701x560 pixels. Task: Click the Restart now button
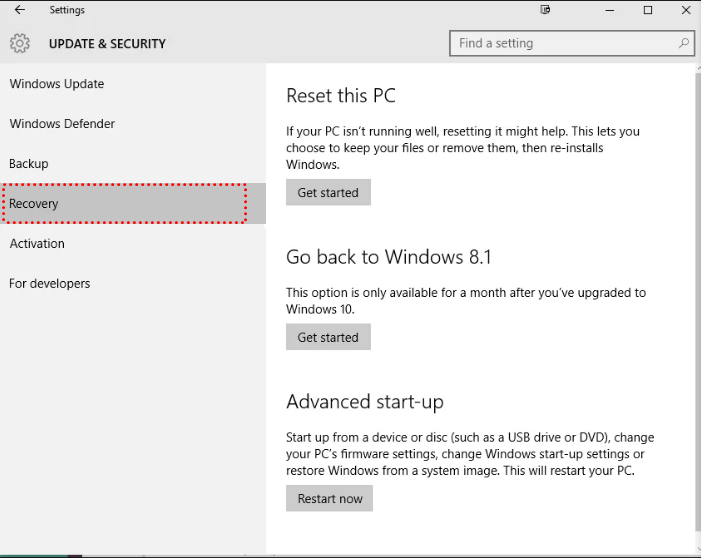330,499
